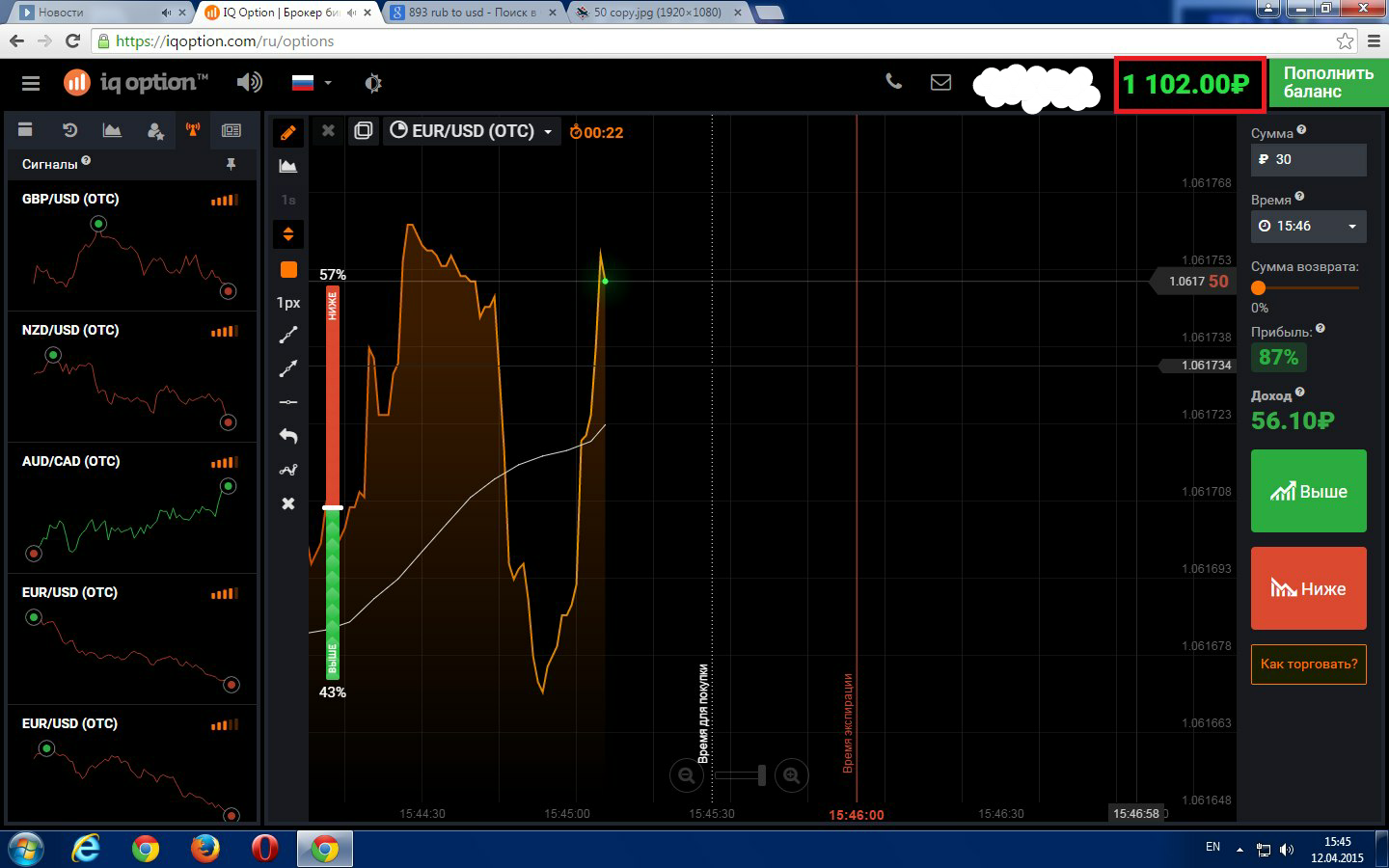Click the red Ниже put button
1389x868 pixels.
[1309, 588]
